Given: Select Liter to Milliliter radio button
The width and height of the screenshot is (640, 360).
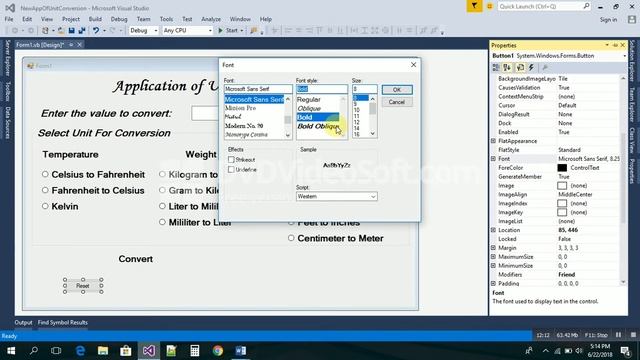Looking at the screenshot, I should (162, 206).
